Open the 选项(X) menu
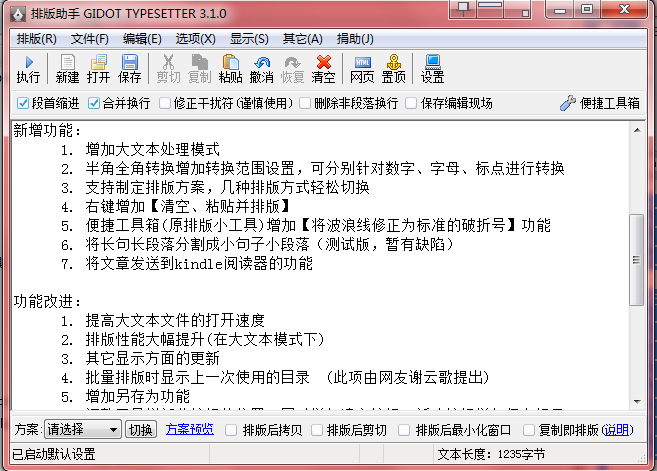The image size is (657, 471). (x=195, y=39)
